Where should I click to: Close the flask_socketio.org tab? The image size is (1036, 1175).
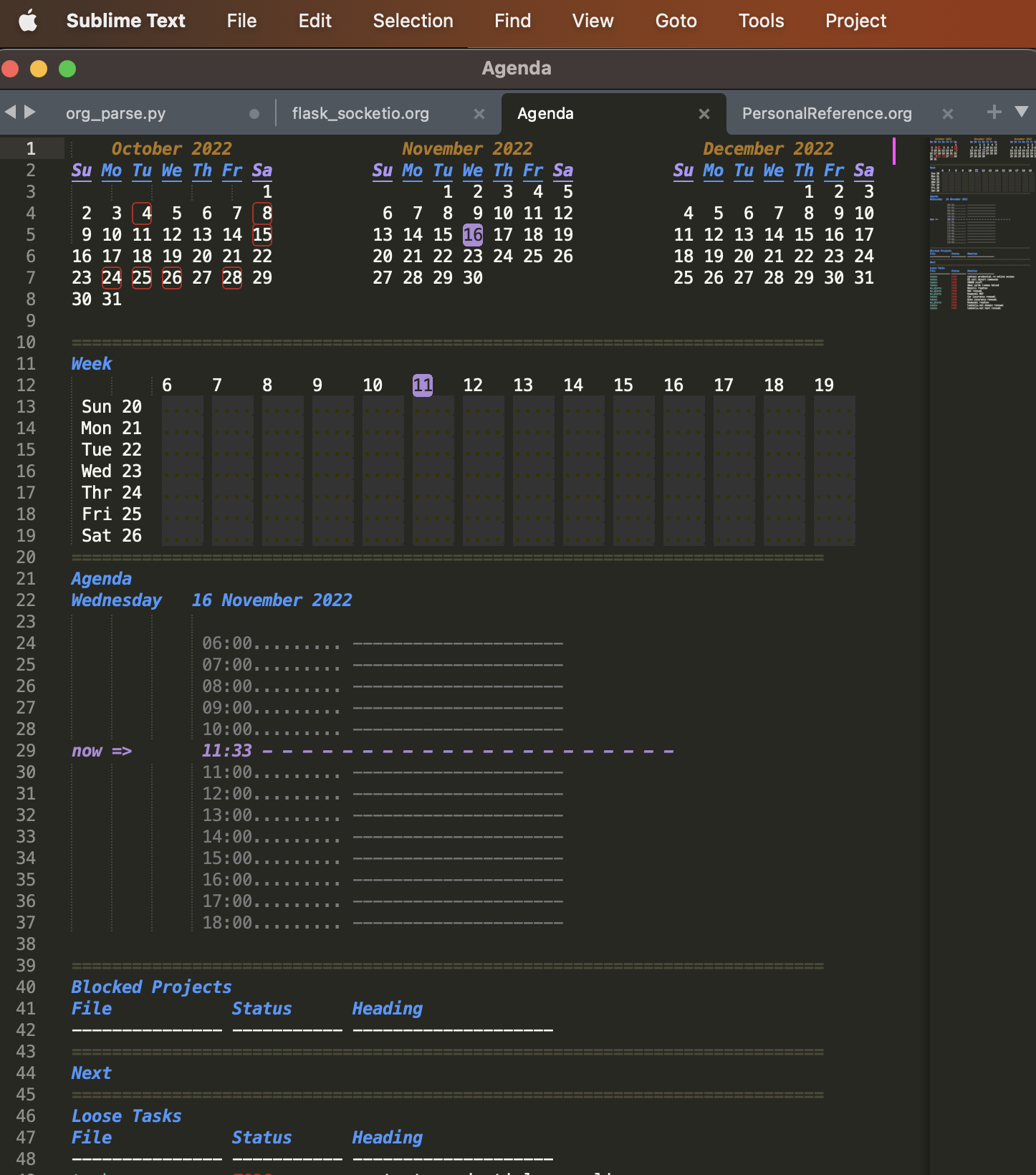(479, 114)
